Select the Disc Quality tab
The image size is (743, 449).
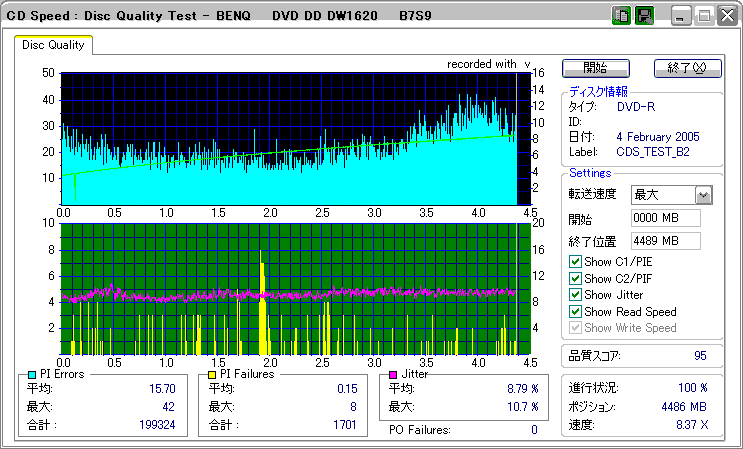point(53,45)
